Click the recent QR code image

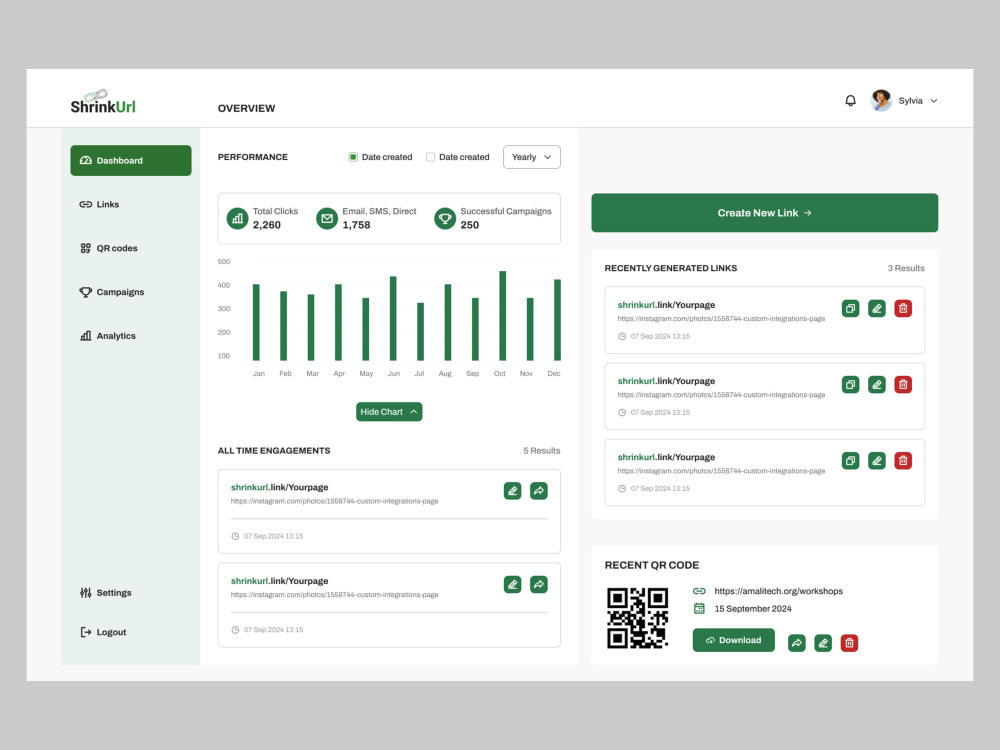pos(637,618)
